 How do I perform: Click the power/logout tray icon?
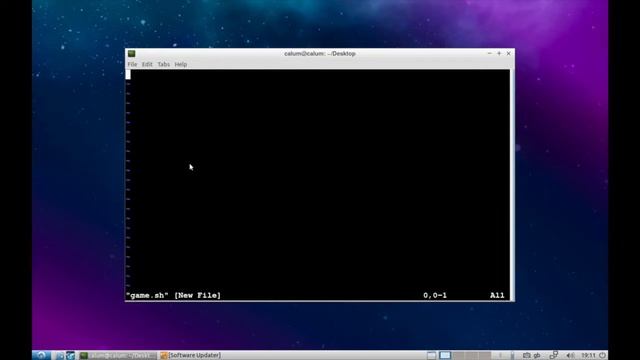click(x=602, y=356)
